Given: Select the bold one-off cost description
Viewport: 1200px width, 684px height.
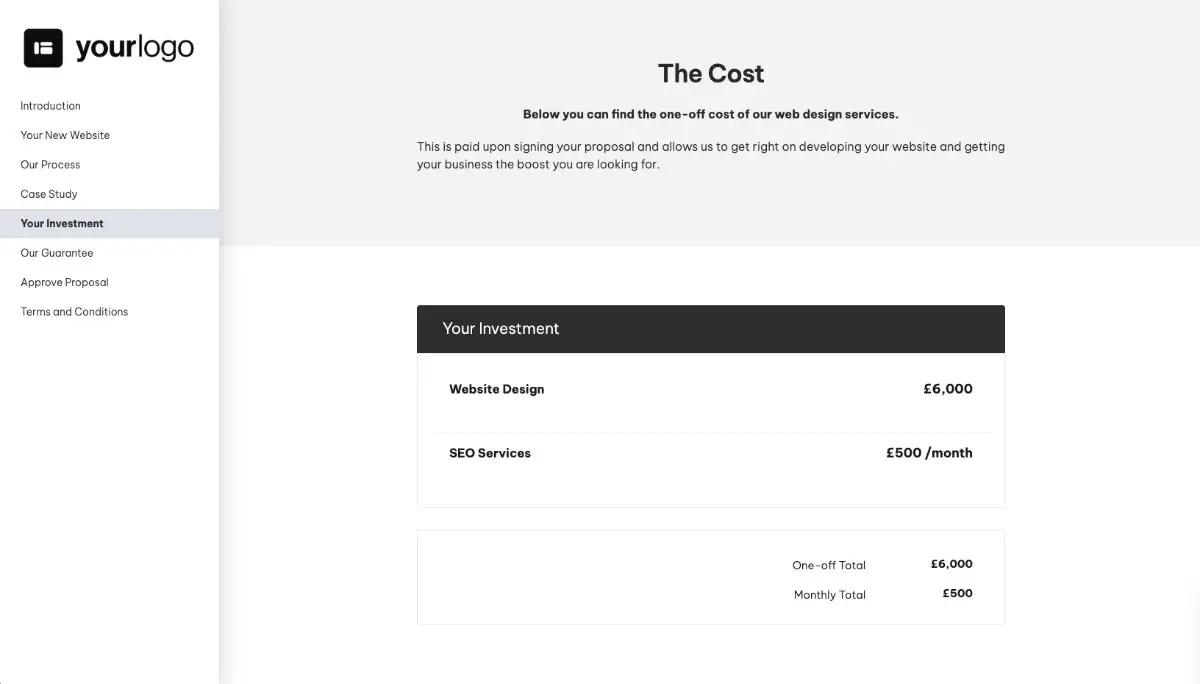Looking at the screenshot, I should pos(710,113).
